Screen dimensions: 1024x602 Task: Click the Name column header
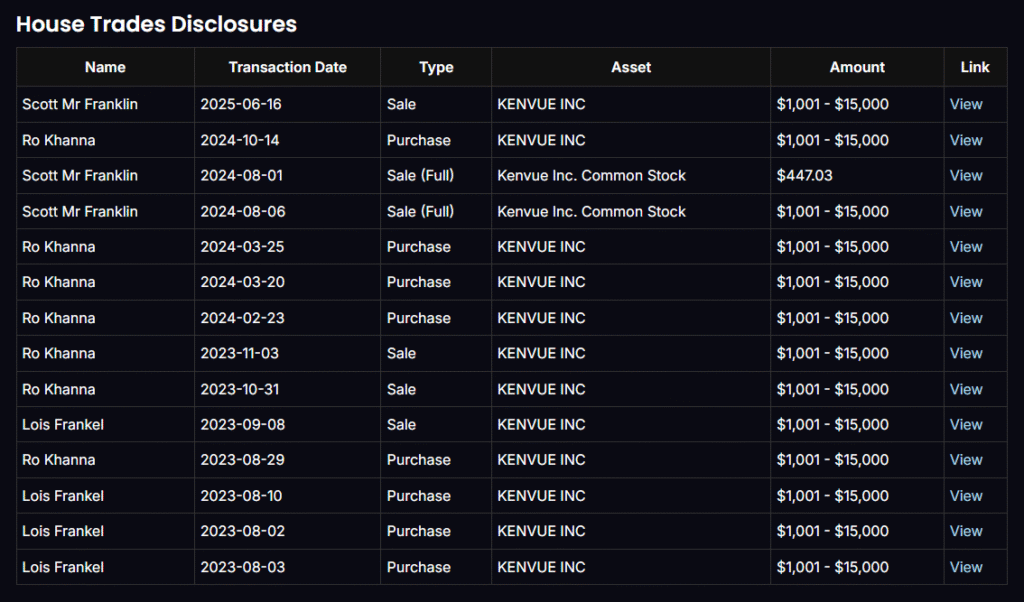point(105,67)
